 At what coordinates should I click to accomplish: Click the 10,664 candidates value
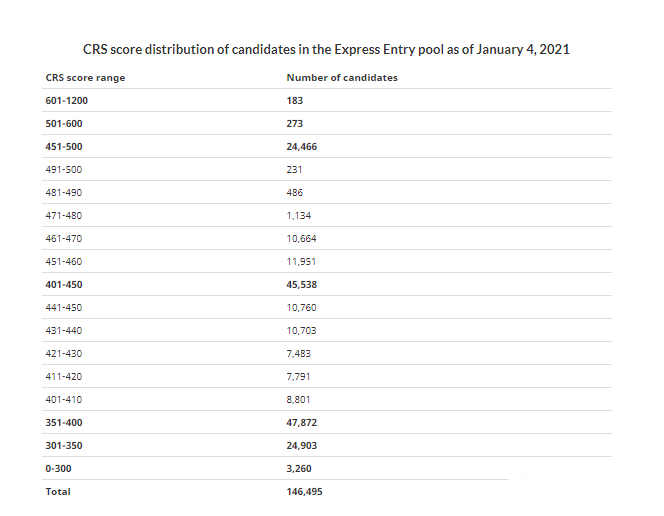pyautogui.click(x=301, y=239)
